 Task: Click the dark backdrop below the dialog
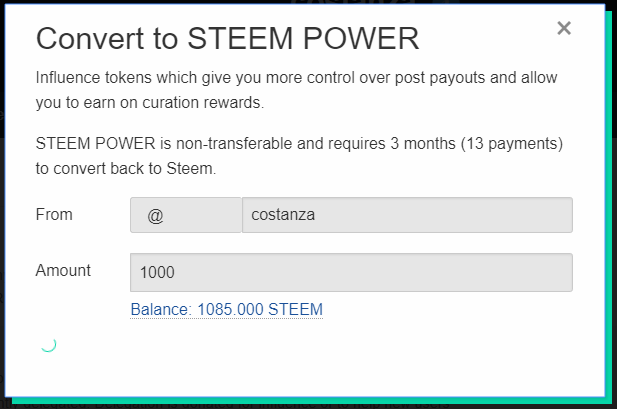pos(300,403)
